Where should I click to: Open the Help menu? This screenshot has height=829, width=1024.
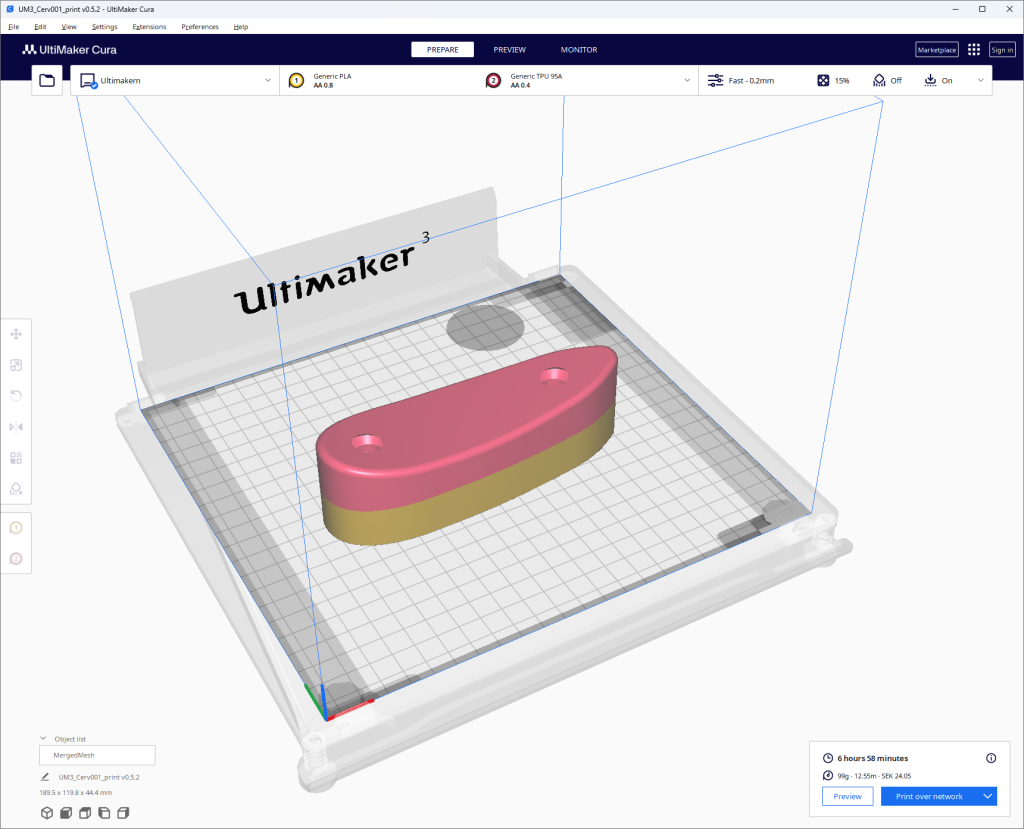pos(241,27)
